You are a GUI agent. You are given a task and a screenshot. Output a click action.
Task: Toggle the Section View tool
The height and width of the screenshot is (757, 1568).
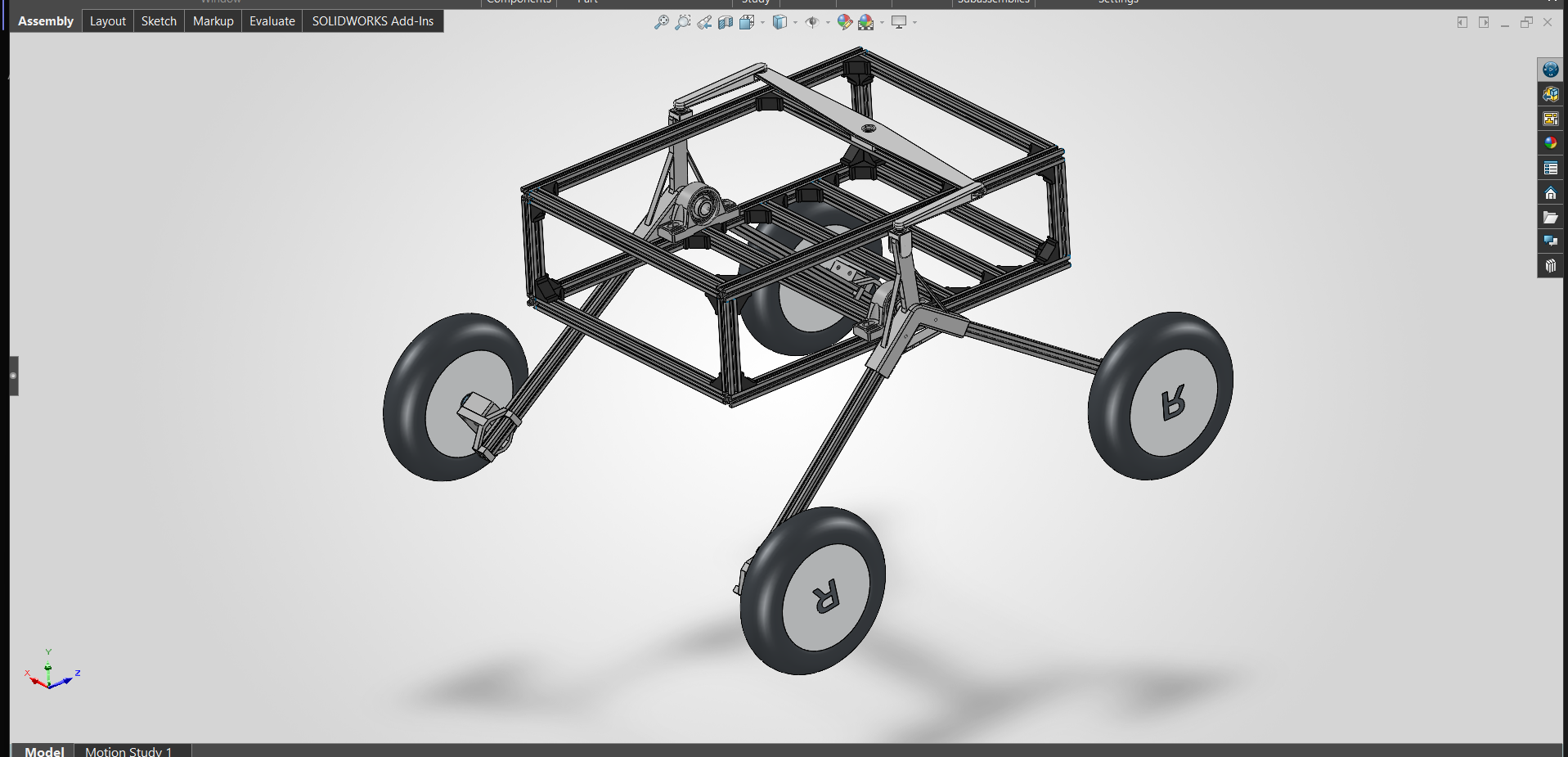click(x=726, y=22)
